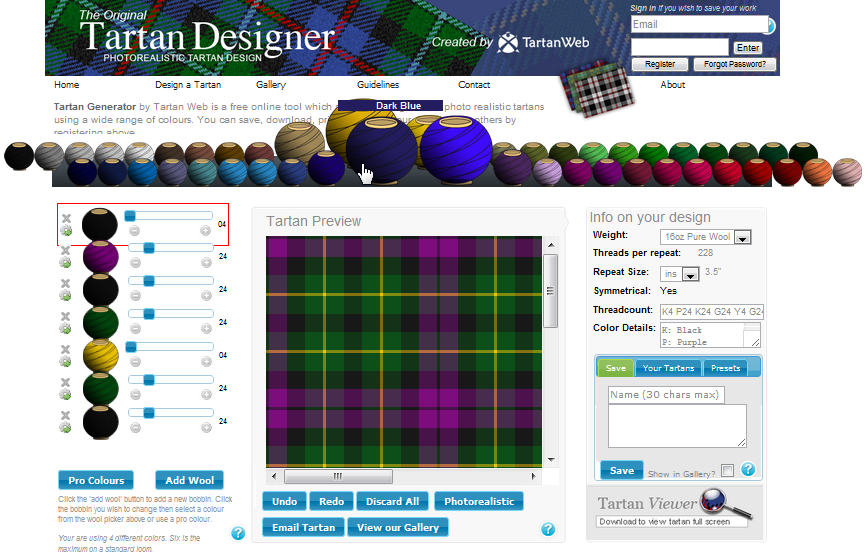Open help icon below the wool instructions
The height and width of the screenshot is (559, 868).
[x=238, y=533]
